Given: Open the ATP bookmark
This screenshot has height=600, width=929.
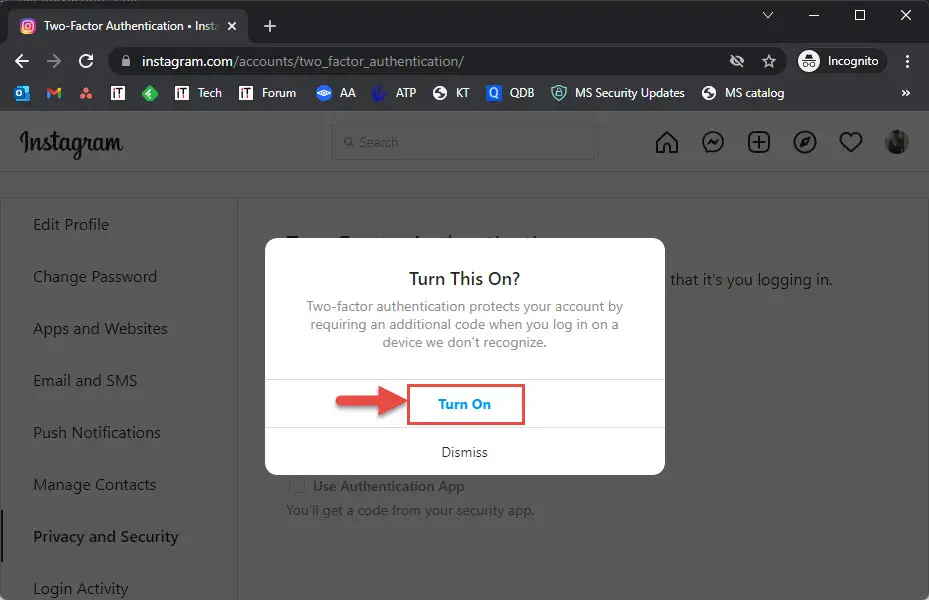Looking at the screenshot, I should tap(394, 93).
